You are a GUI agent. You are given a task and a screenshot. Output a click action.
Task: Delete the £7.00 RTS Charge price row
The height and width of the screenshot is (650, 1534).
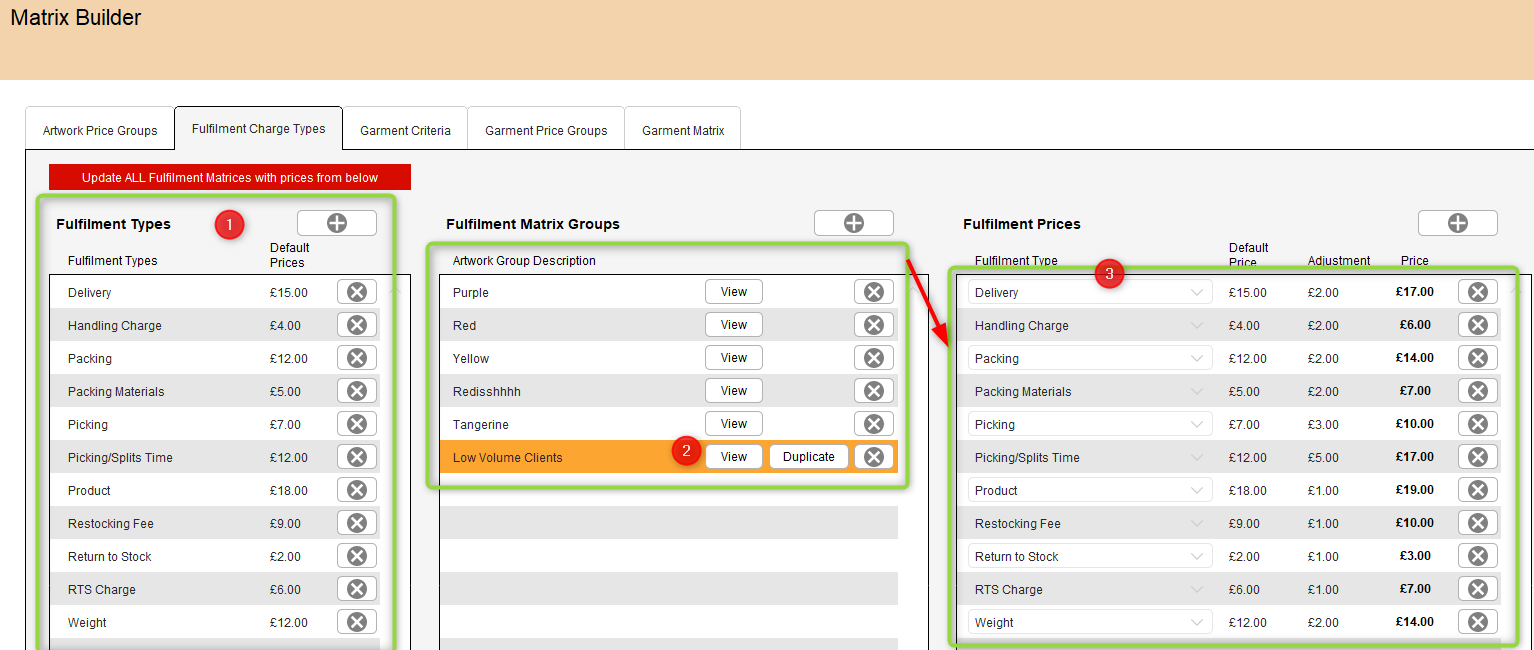[1478, 589]
